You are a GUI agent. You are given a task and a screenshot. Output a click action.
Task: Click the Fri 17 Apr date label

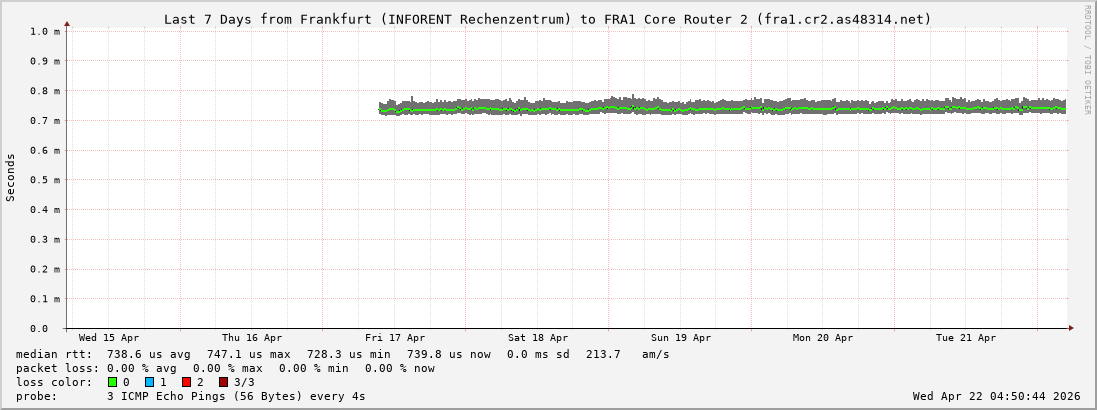click(x=395, y=338)
